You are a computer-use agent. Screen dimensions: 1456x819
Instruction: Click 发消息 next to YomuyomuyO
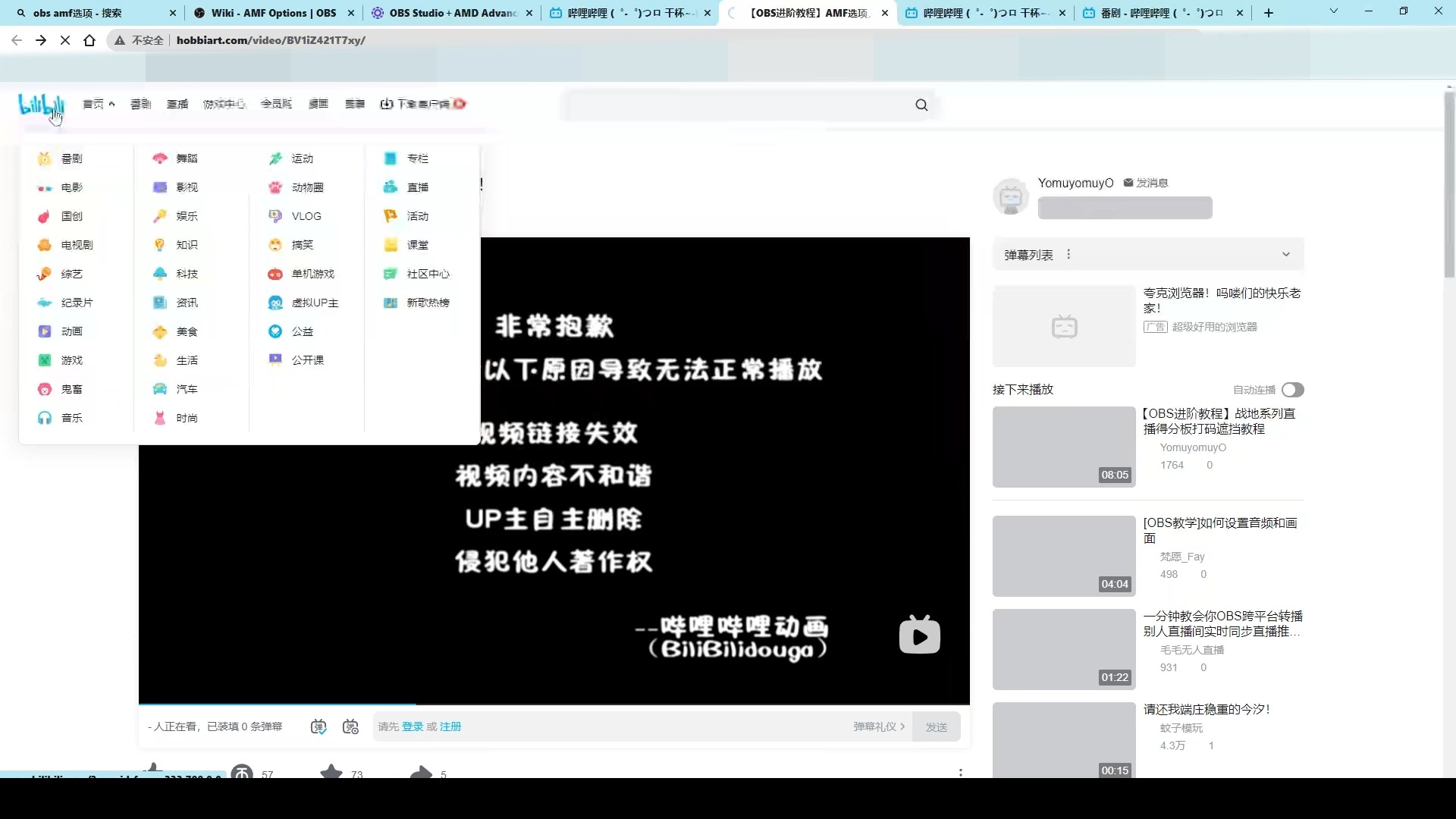click(1146, 183)
